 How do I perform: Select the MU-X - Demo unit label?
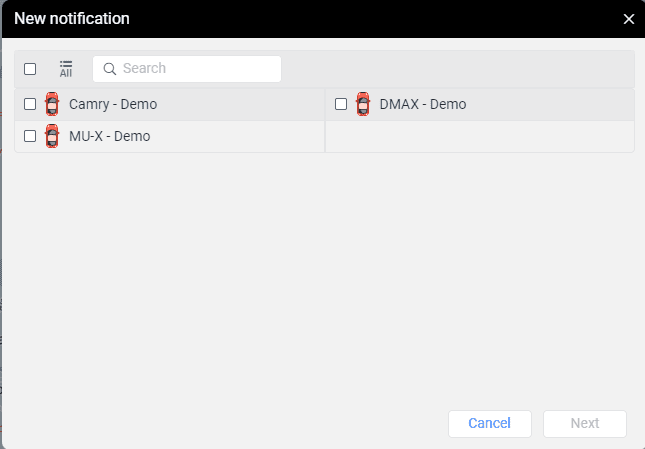point(110,136)
